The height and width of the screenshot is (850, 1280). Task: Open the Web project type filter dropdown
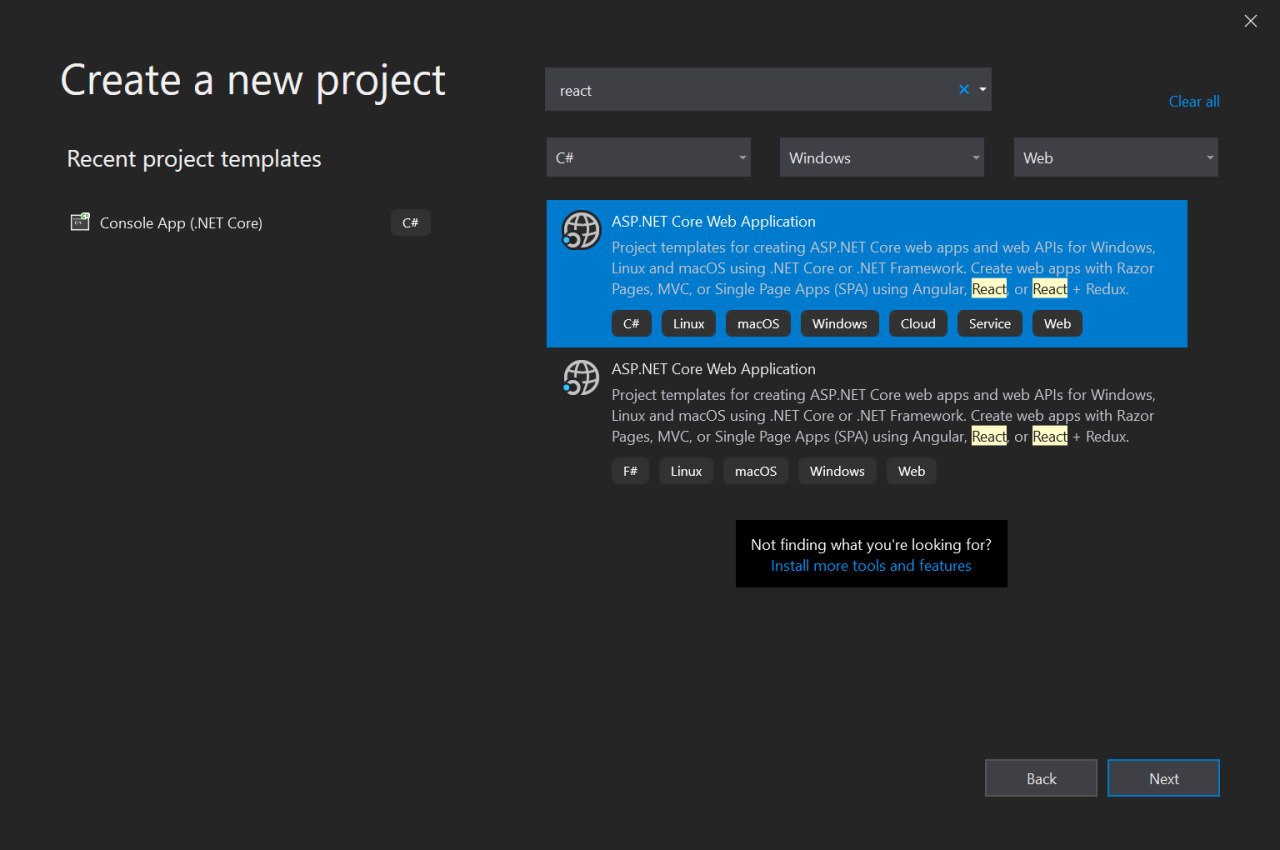click(1116, 157)
